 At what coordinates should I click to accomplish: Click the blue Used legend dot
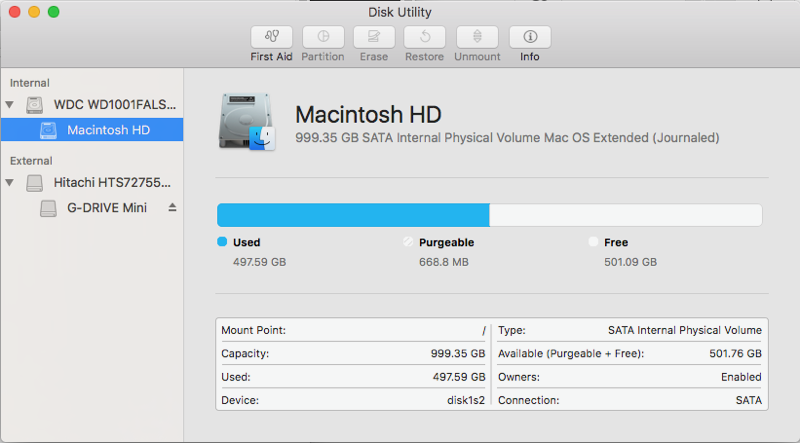[222, 241]
